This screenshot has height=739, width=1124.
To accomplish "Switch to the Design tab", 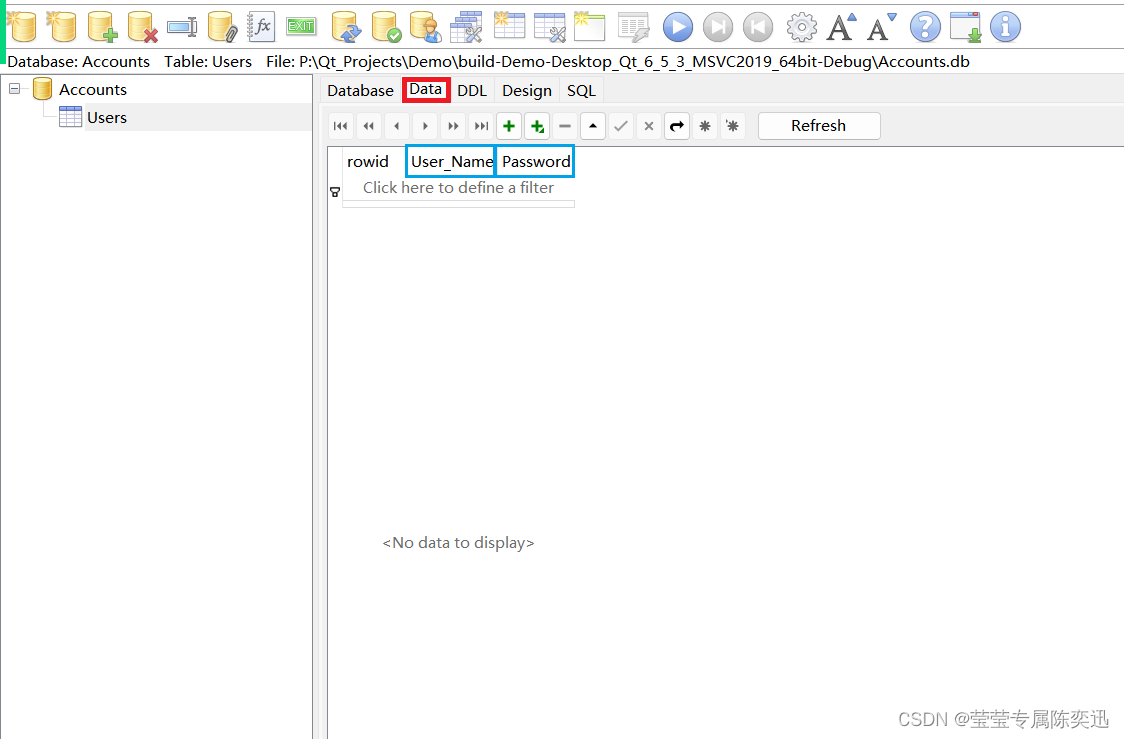I will (x=527, y=90).
